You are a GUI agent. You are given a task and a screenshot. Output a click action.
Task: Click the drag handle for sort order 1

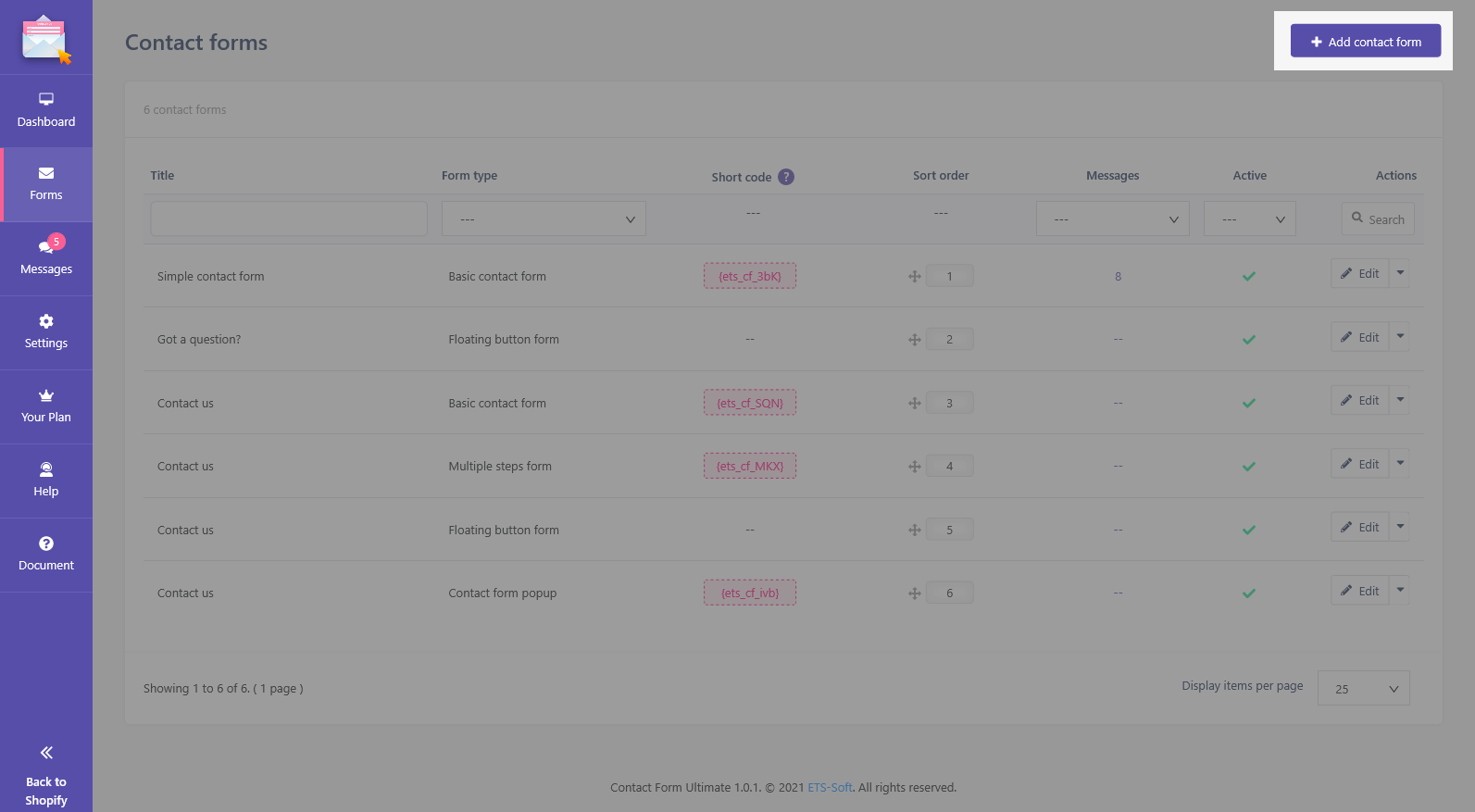(915, 276)
